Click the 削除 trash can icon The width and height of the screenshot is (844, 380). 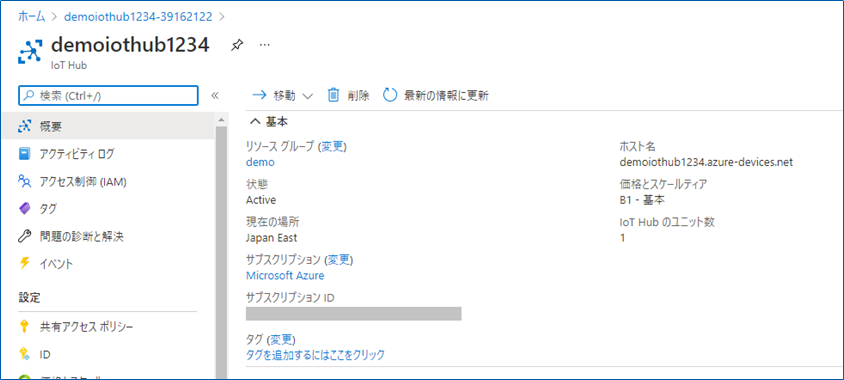click(333, 95)
